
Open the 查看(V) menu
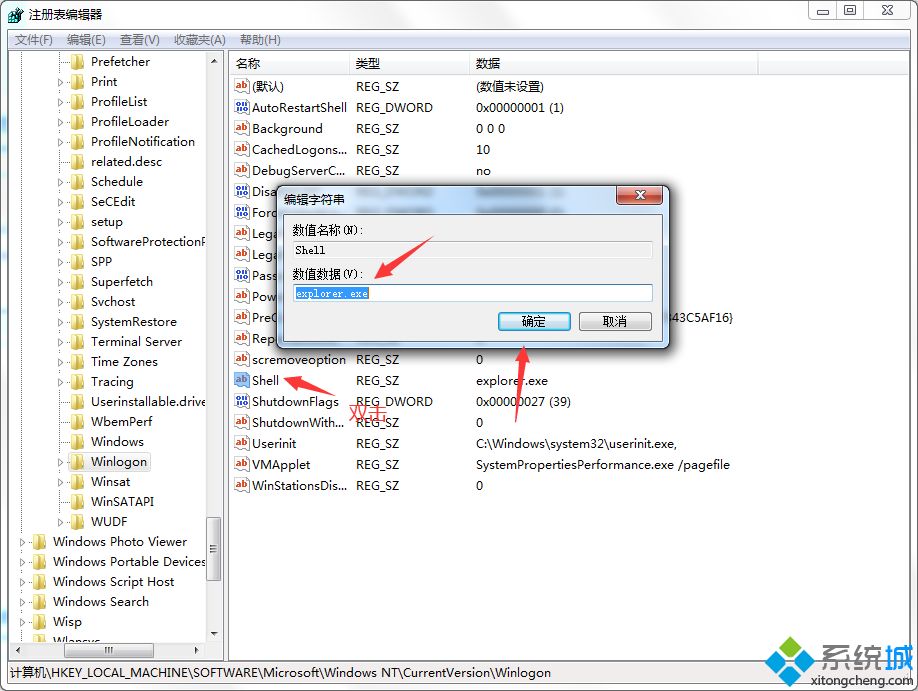click(139, 40)
